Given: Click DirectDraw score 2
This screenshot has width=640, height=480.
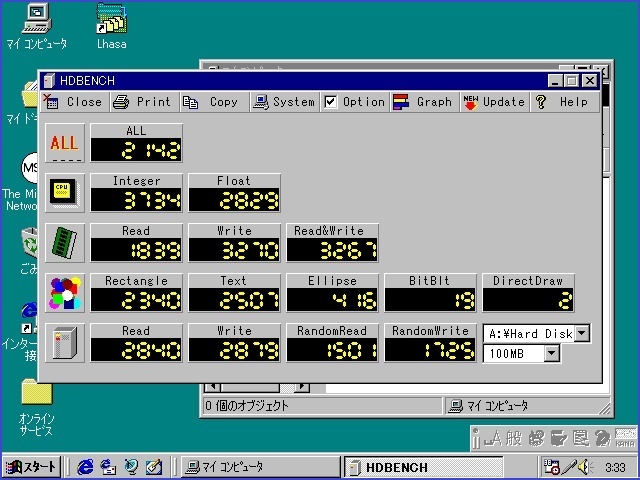Looking at the screenshot, I should (x=528, y=300).
